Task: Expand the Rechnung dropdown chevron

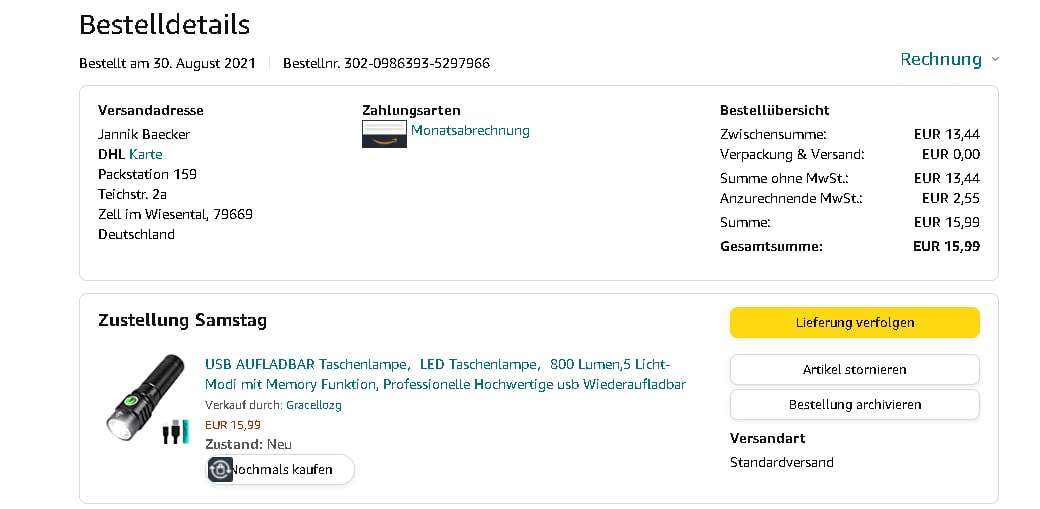Action: coord(995,60)
